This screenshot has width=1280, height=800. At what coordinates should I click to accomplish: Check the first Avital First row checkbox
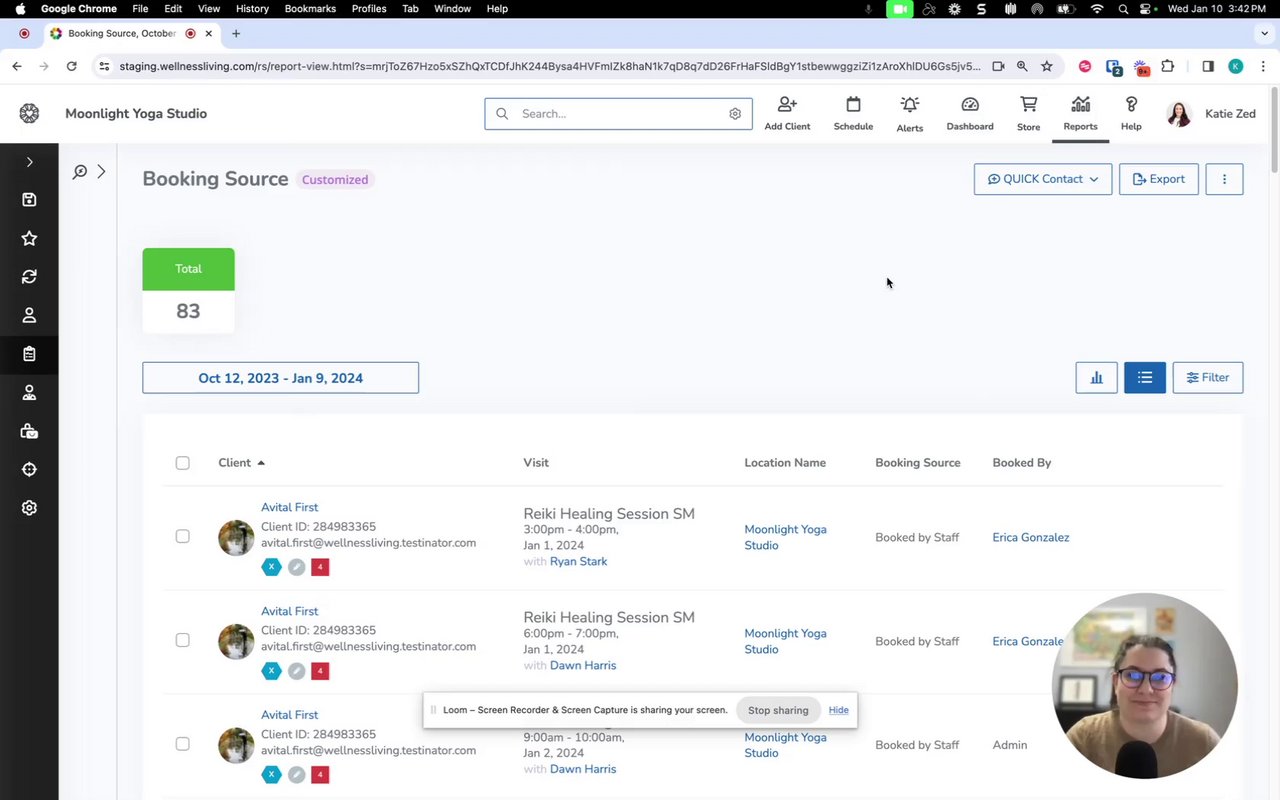coord(182,537)
